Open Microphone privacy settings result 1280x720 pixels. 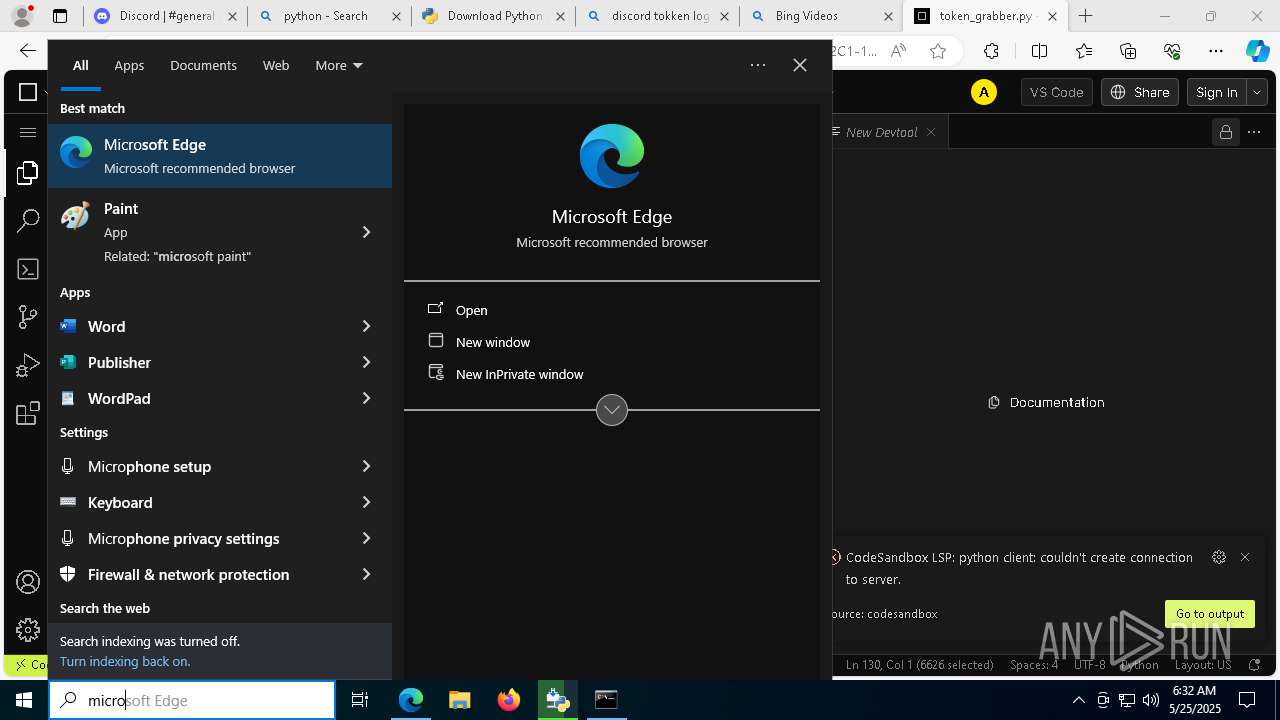(204, 538)
